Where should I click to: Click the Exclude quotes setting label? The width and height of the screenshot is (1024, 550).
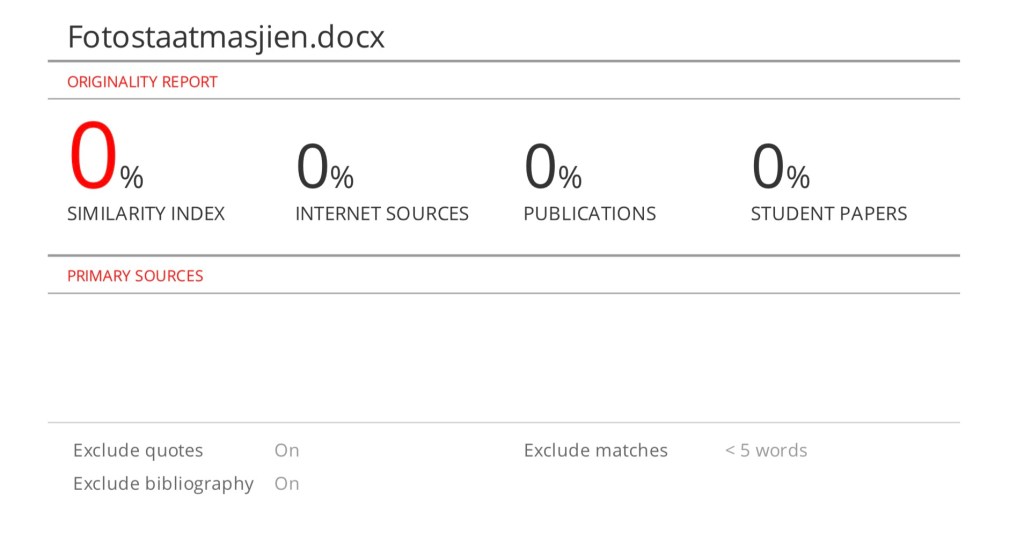tap(138, 450)
